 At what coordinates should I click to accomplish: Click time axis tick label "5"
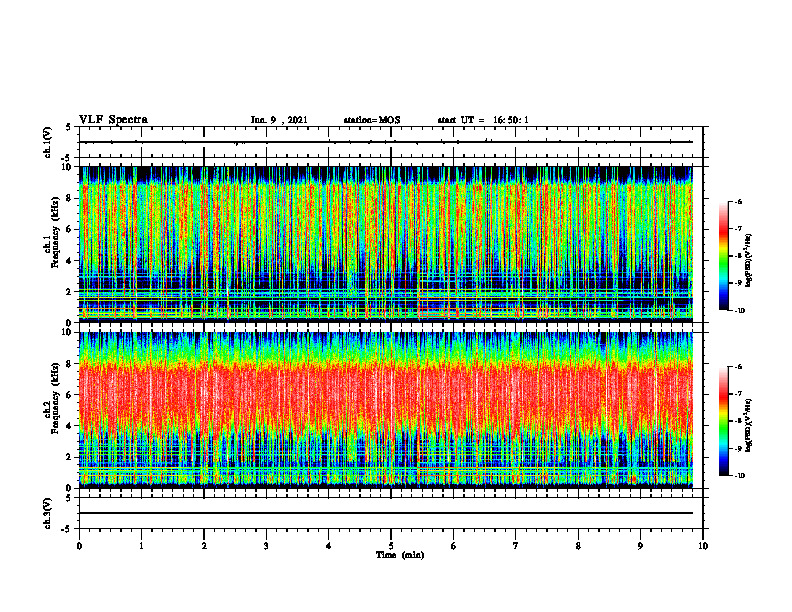coord(391,546)
